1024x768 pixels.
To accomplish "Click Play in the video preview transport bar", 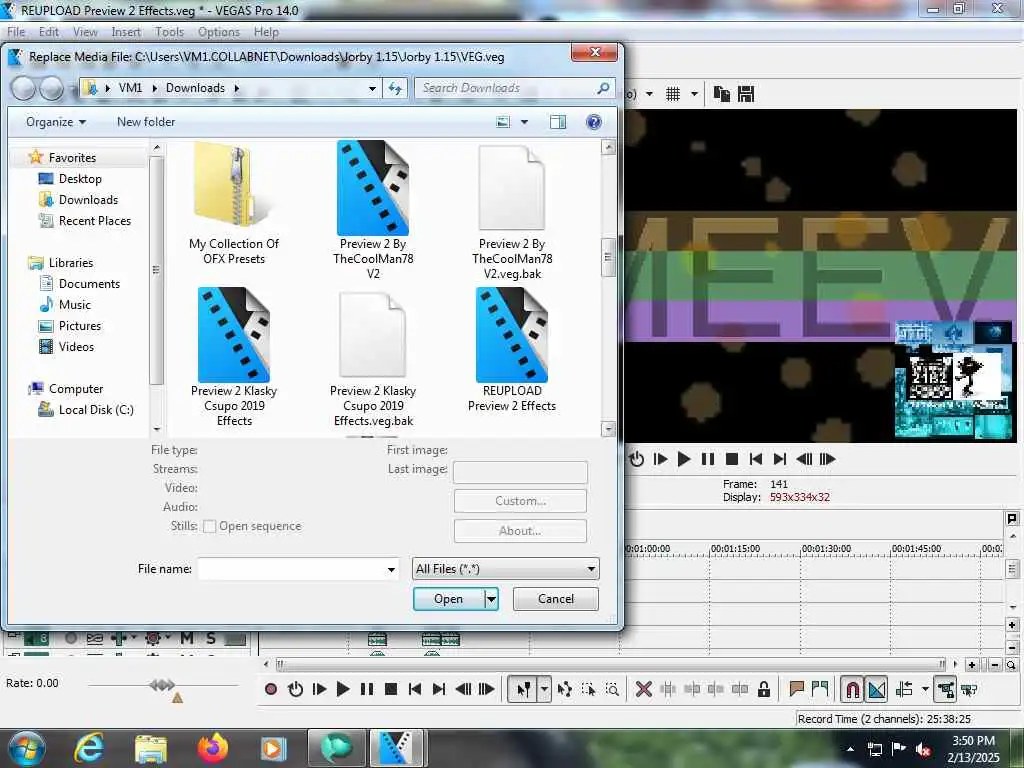I will pyautogui.click(x=684, y=459).
